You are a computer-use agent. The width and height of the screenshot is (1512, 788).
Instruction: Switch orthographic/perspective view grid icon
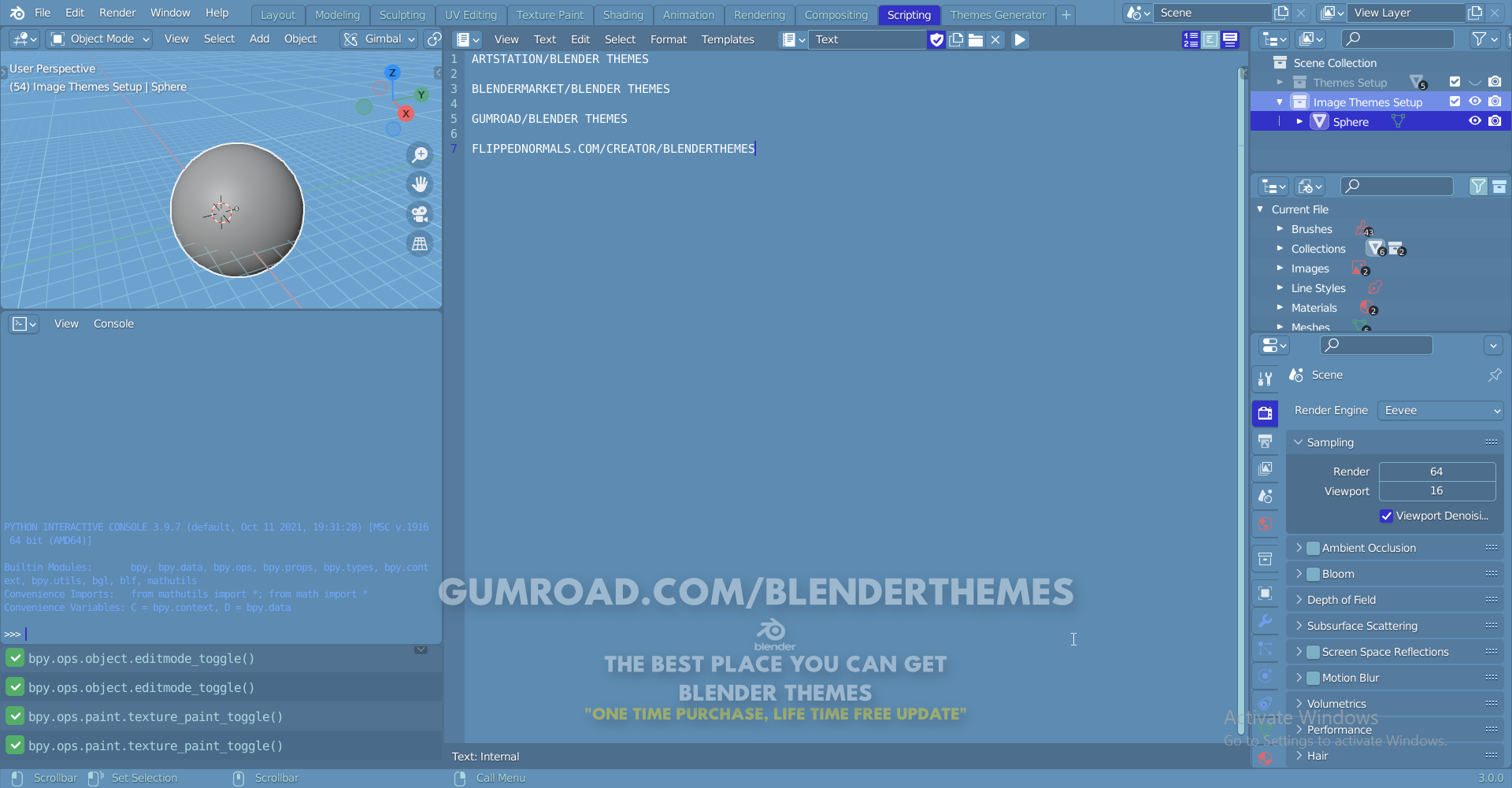pyautogui.click(x=421, y=244)
